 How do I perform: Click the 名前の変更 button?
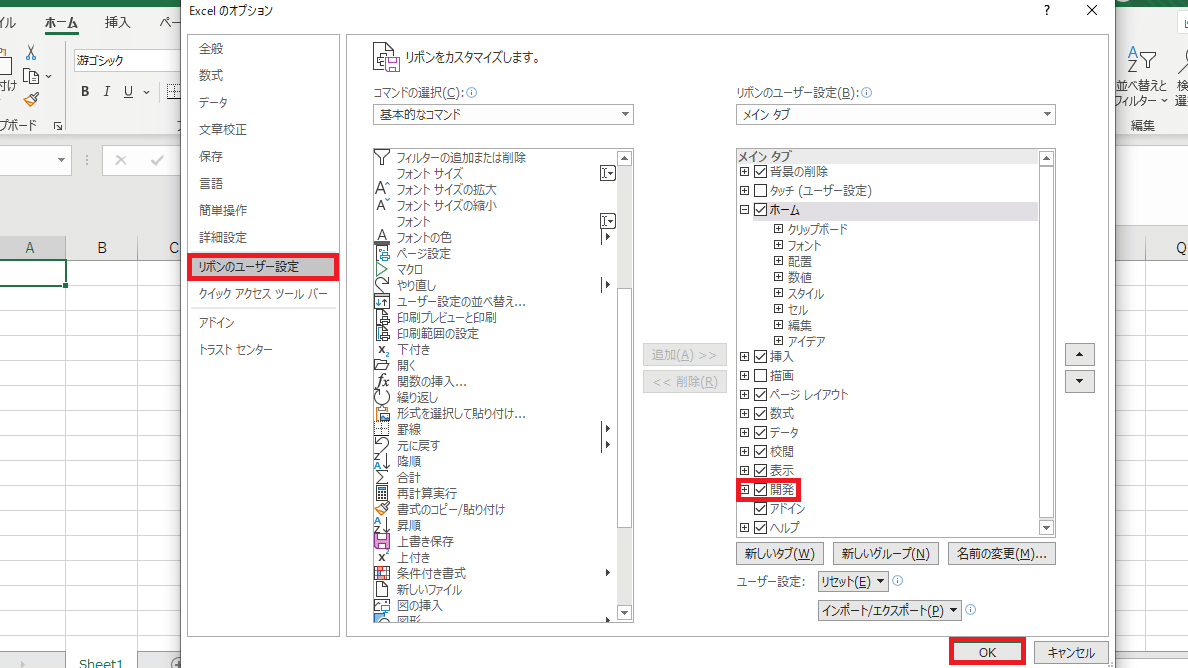[x=1002, y=554]
